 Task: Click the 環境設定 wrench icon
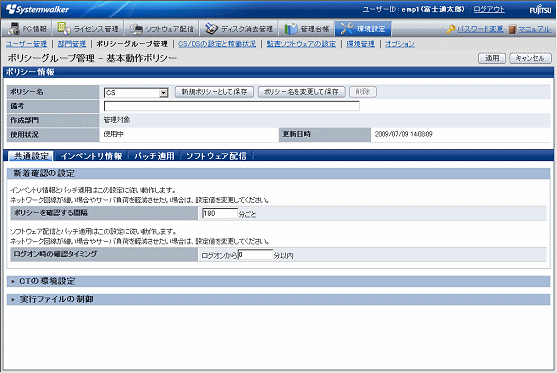(346, 28)
